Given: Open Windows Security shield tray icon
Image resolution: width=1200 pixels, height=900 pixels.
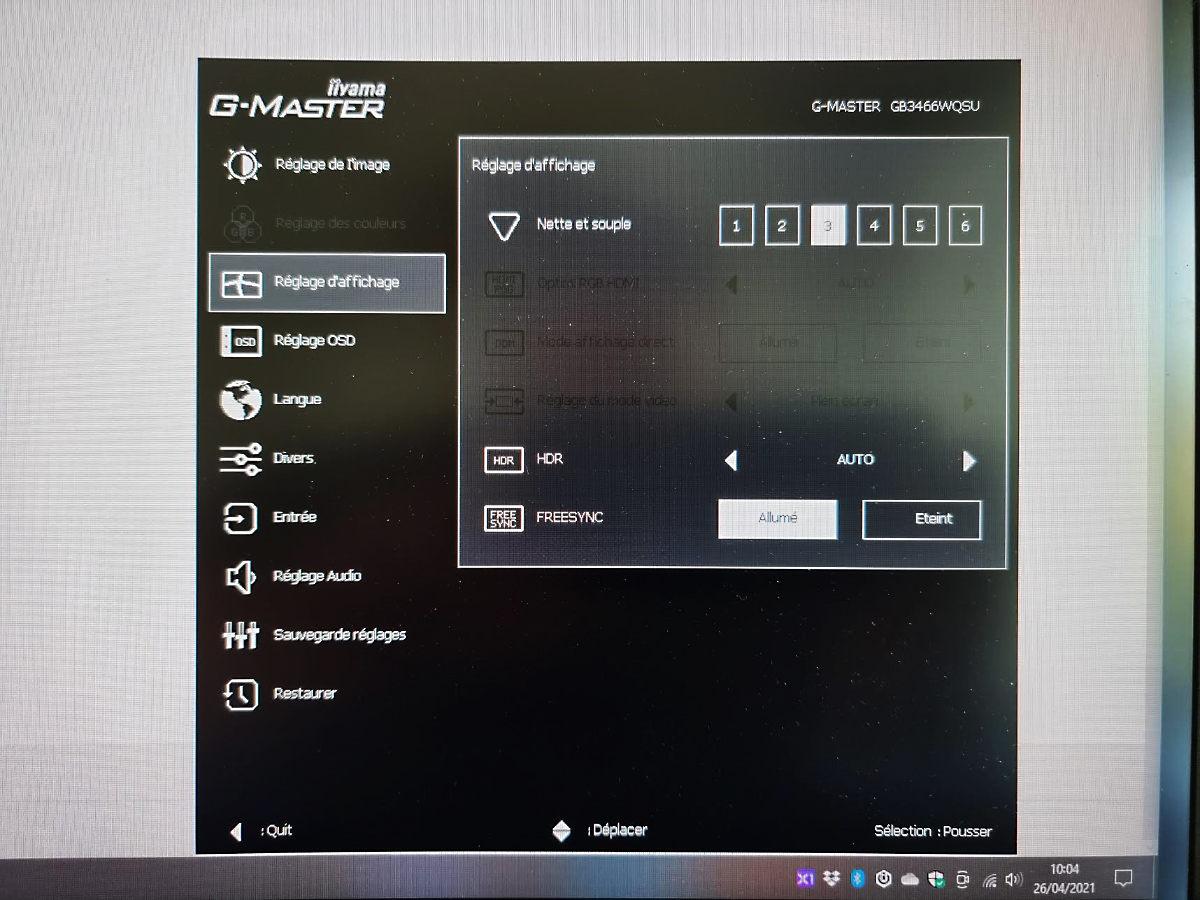Looking at the screenshot, I should click(x=936, y=879).
